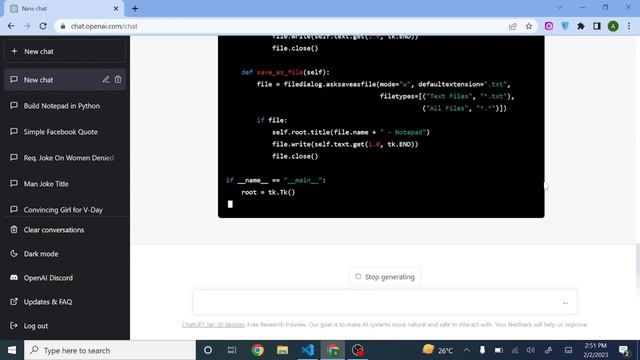
Task: Click the Stop generating button
Action: (x=385, y=277)
